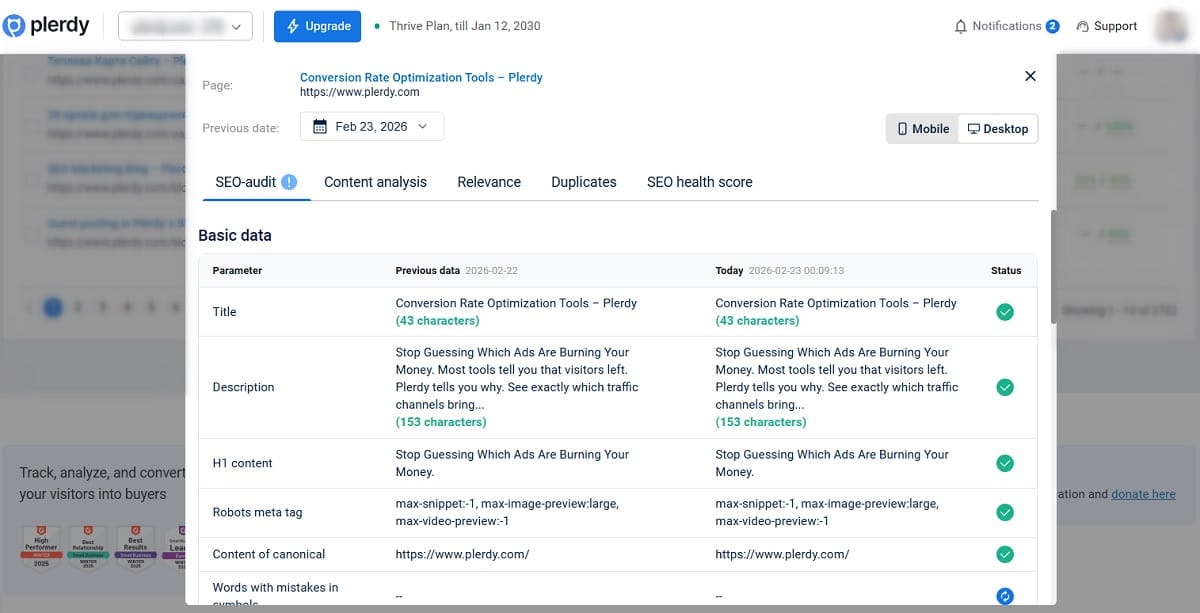Open the profile avatar menu
The image size is (1200, 613).
click(1171, 26)
